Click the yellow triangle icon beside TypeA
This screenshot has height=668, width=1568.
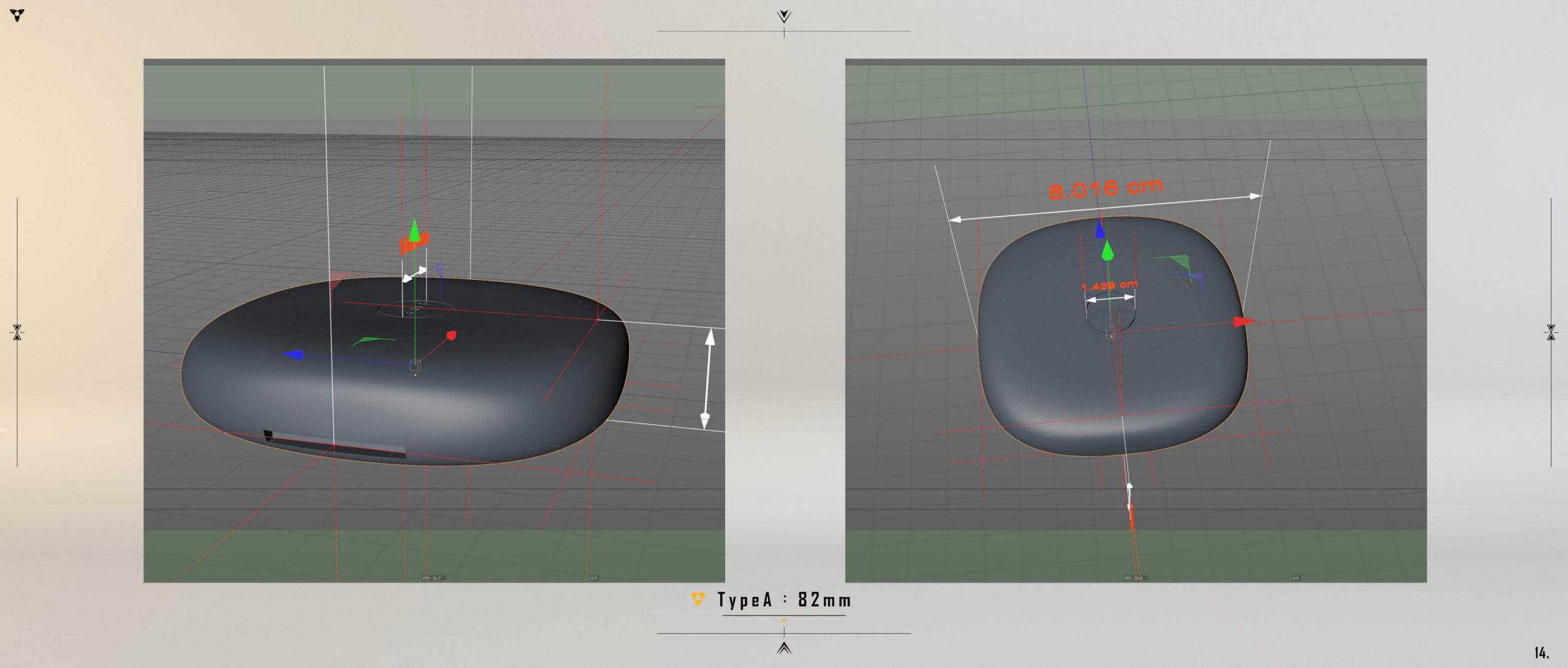(x=697, y=599)
